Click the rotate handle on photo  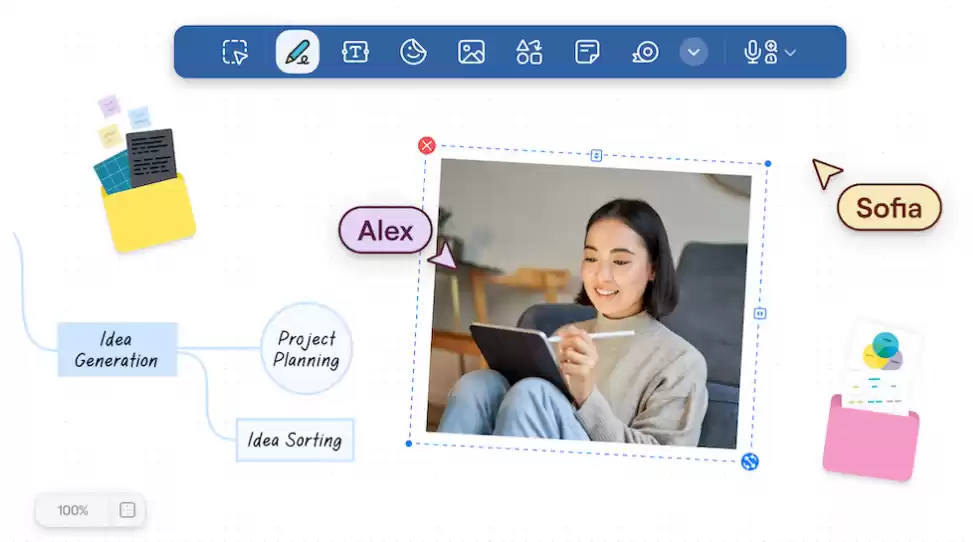point(750,461)
